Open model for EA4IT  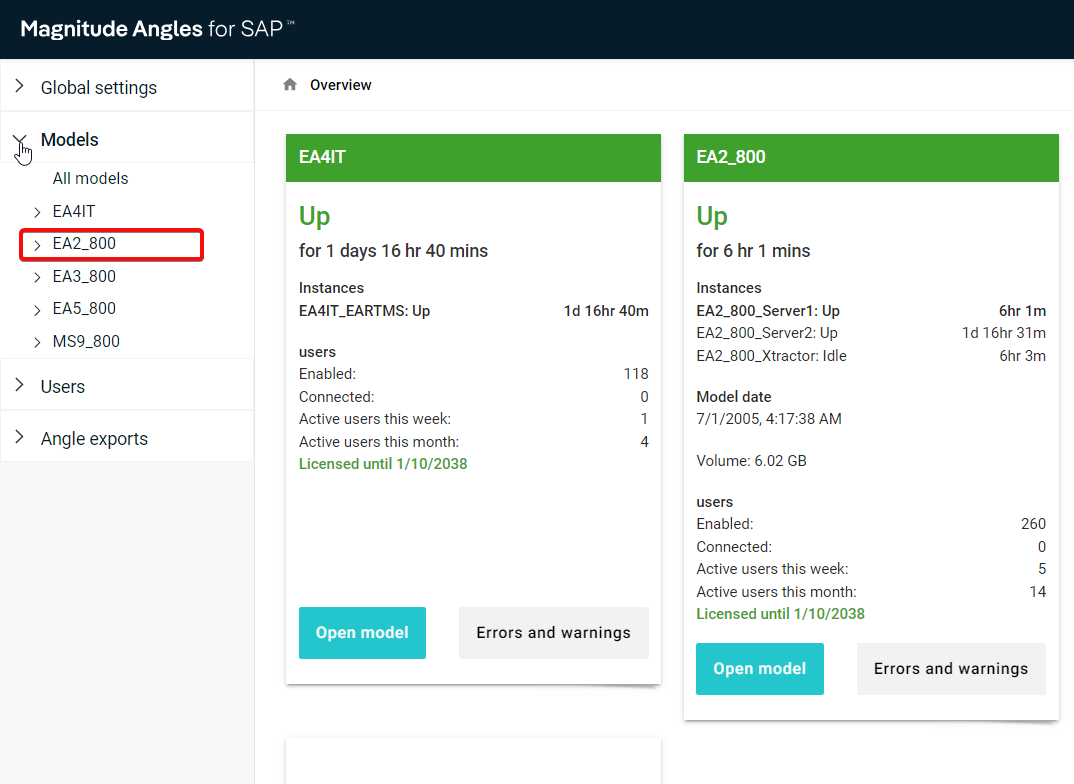click(362, 633)
